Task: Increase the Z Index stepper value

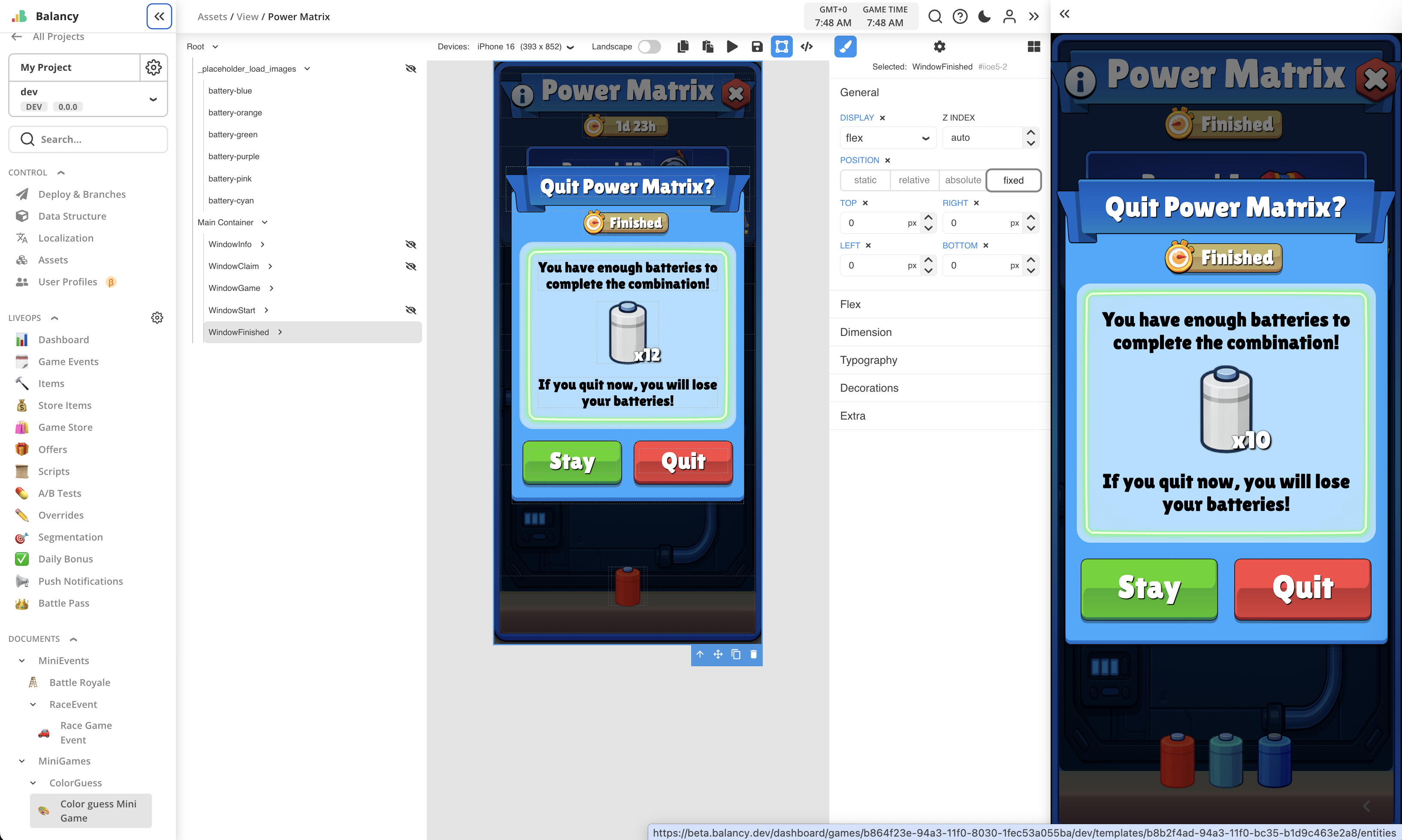Action: 1031,133
